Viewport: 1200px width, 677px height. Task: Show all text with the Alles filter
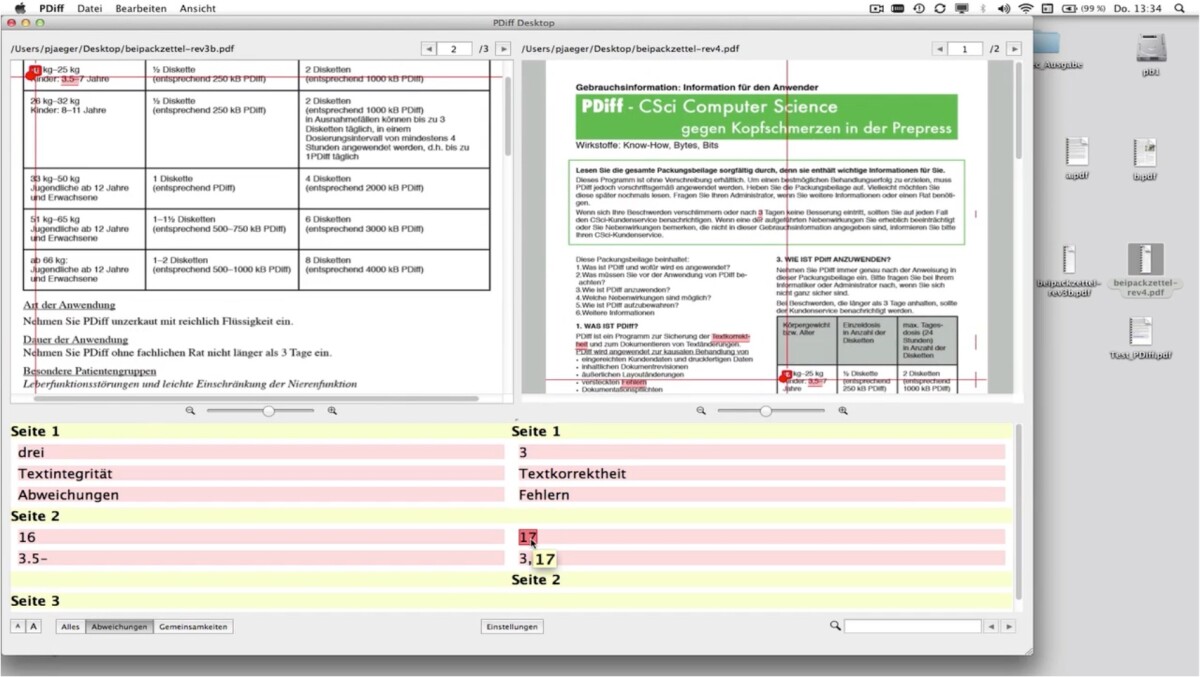70,627
